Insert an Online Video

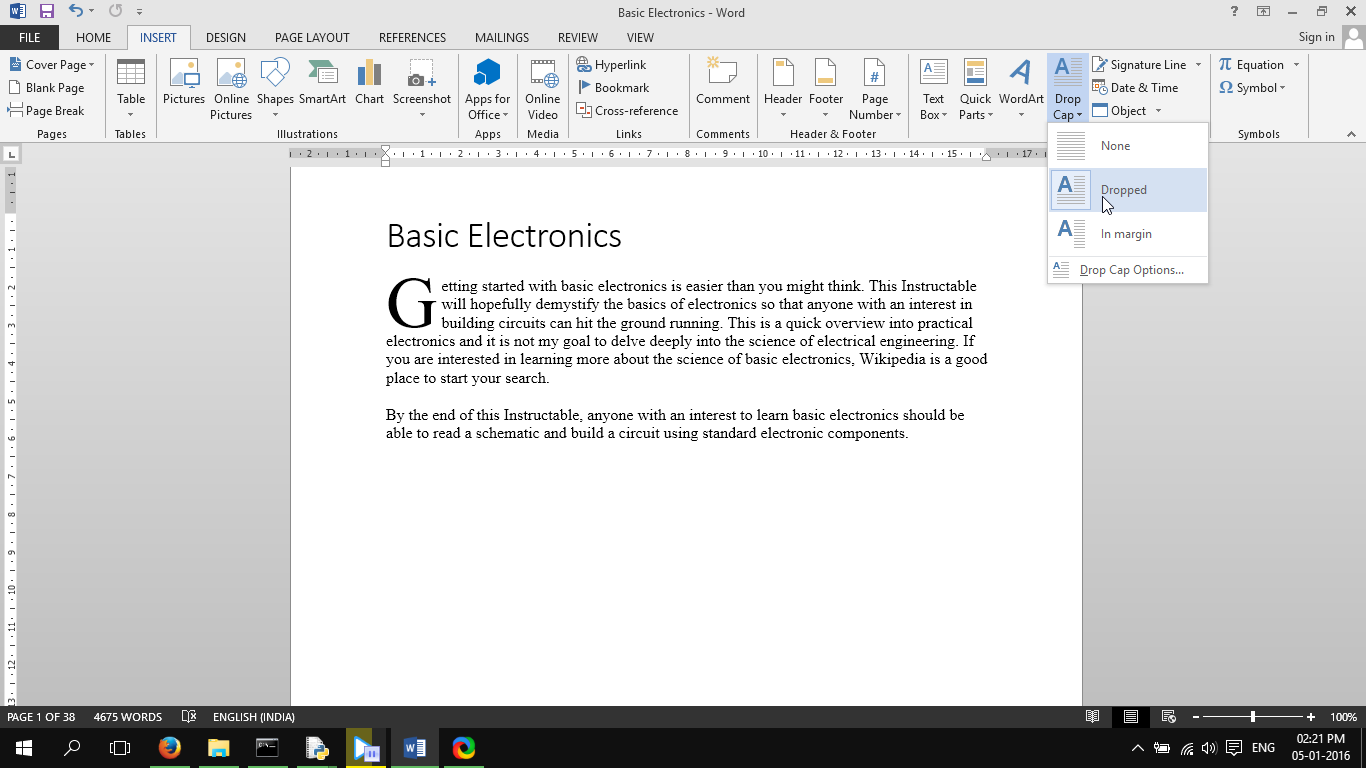(543, 90)
